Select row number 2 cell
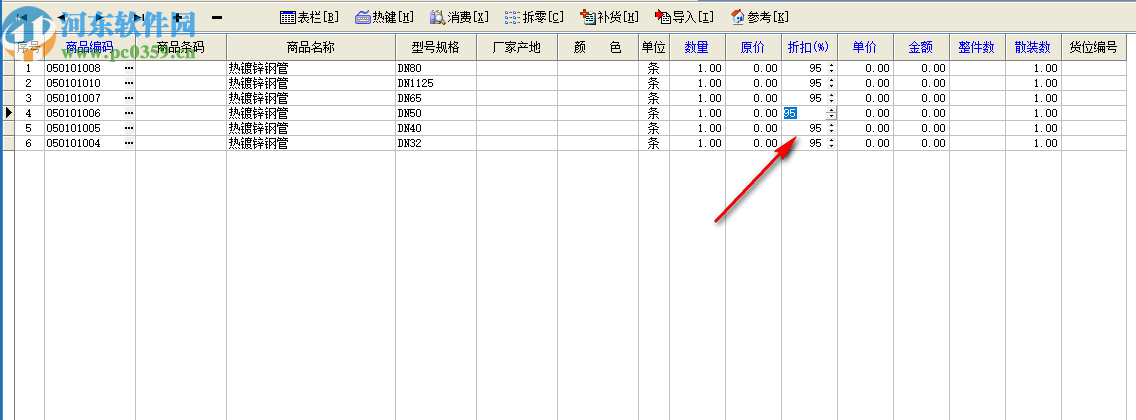1136x420 pixels. coord(29,83)
